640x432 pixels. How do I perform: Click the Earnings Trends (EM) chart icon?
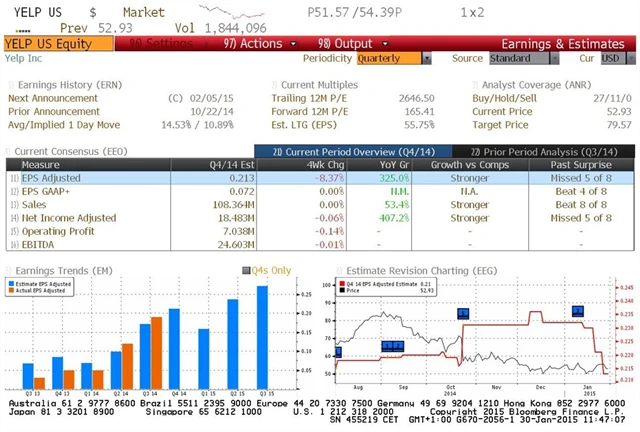pyautogui.click(x=10, y=268)
